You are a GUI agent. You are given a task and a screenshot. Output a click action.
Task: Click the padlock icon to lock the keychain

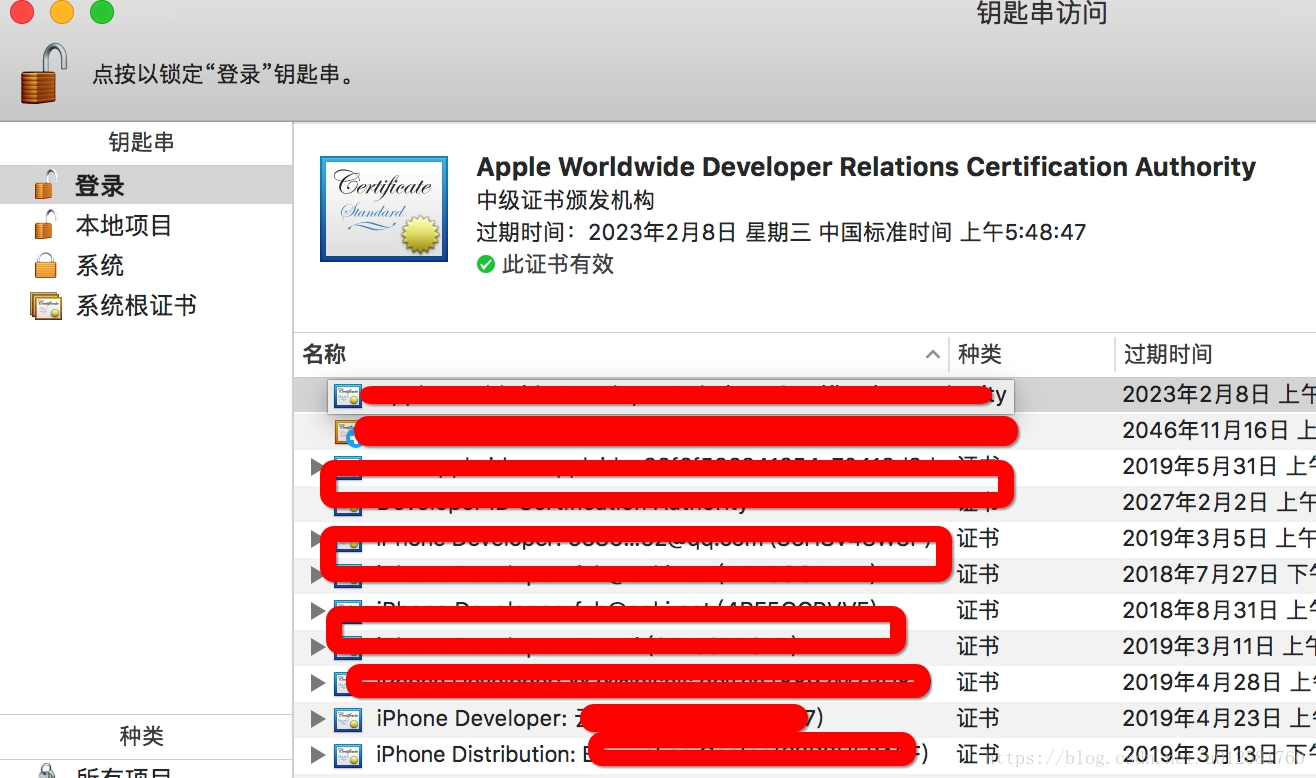pyautogui.click(x=43, y=73)
